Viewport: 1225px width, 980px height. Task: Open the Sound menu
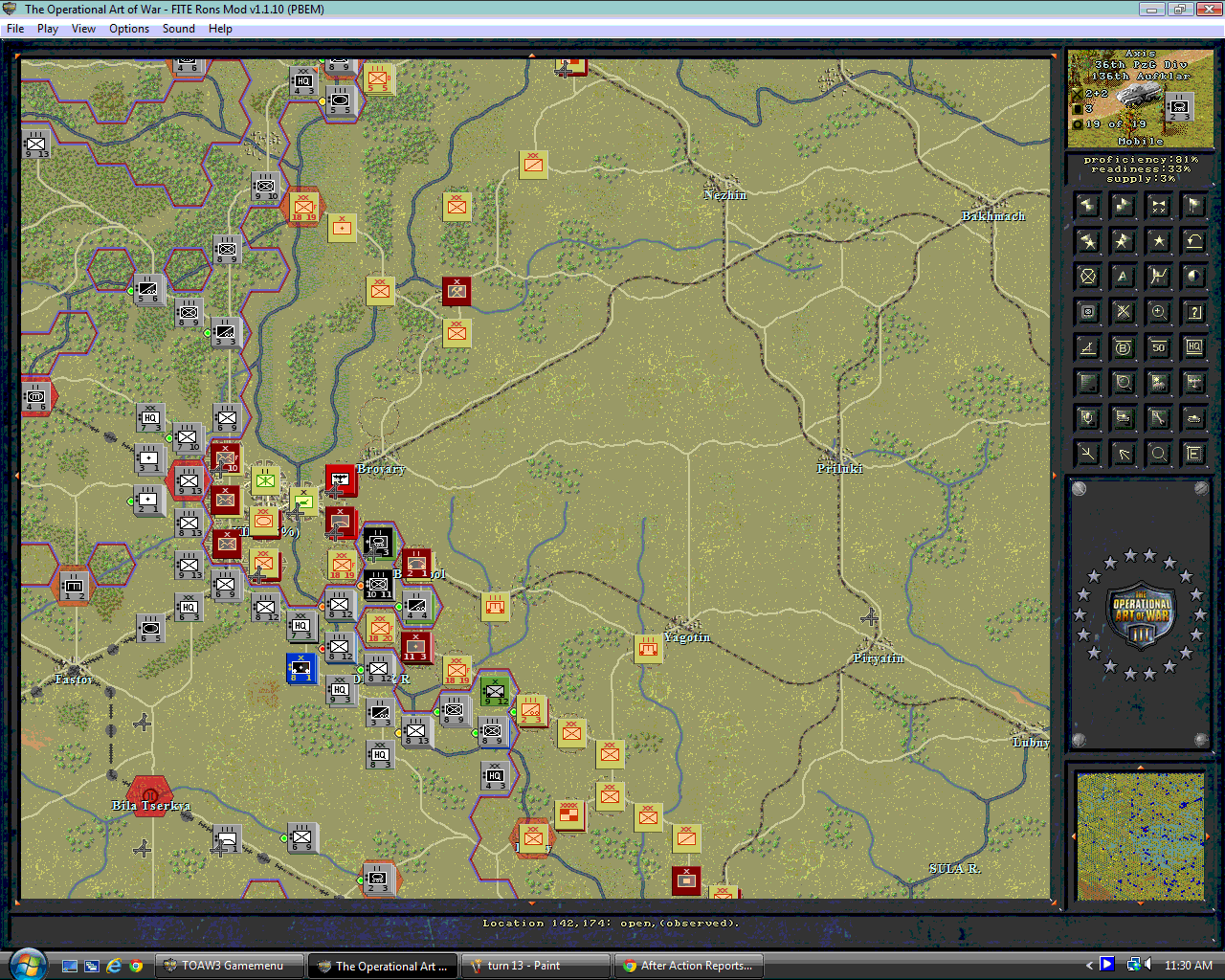pyautogui.click(x=179, y=29)
